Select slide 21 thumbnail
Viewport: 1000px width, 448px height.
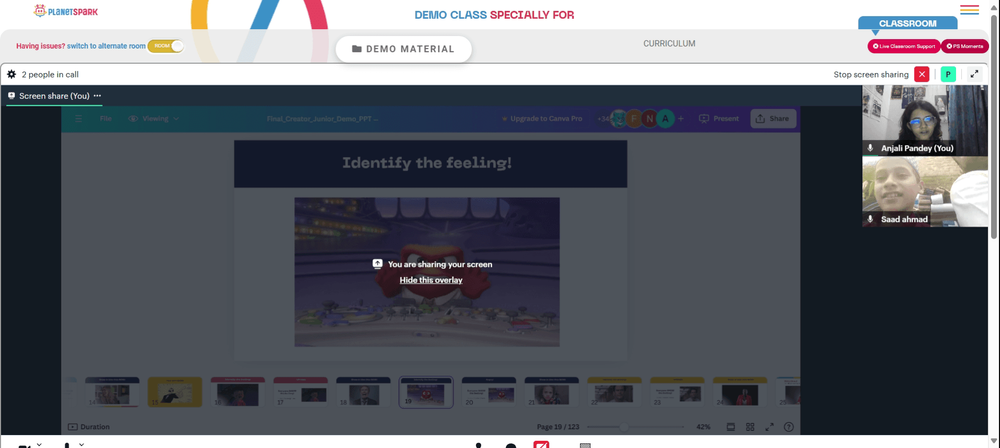(552, 392)
